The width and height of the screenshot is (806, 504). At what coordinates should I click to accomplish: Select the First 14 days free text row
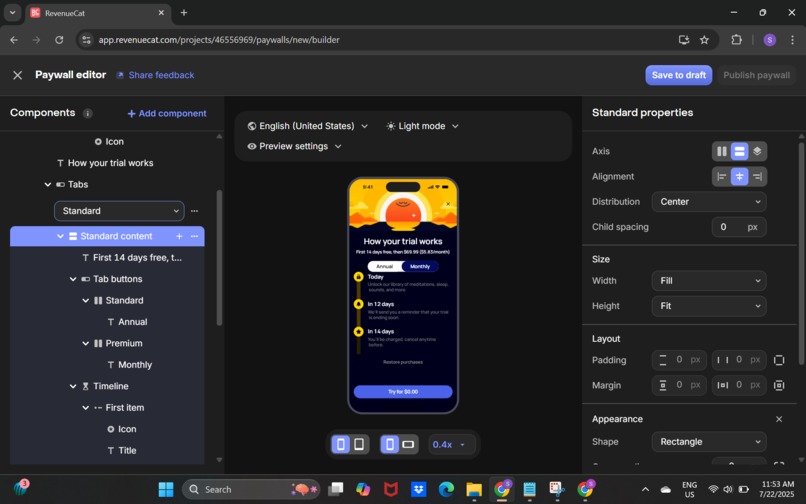[x=132, y=258]
